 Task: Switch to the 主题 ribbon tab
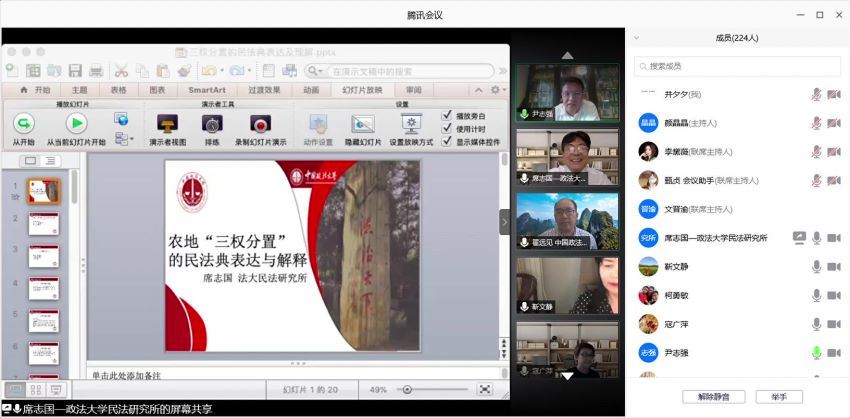pos(79,90)
